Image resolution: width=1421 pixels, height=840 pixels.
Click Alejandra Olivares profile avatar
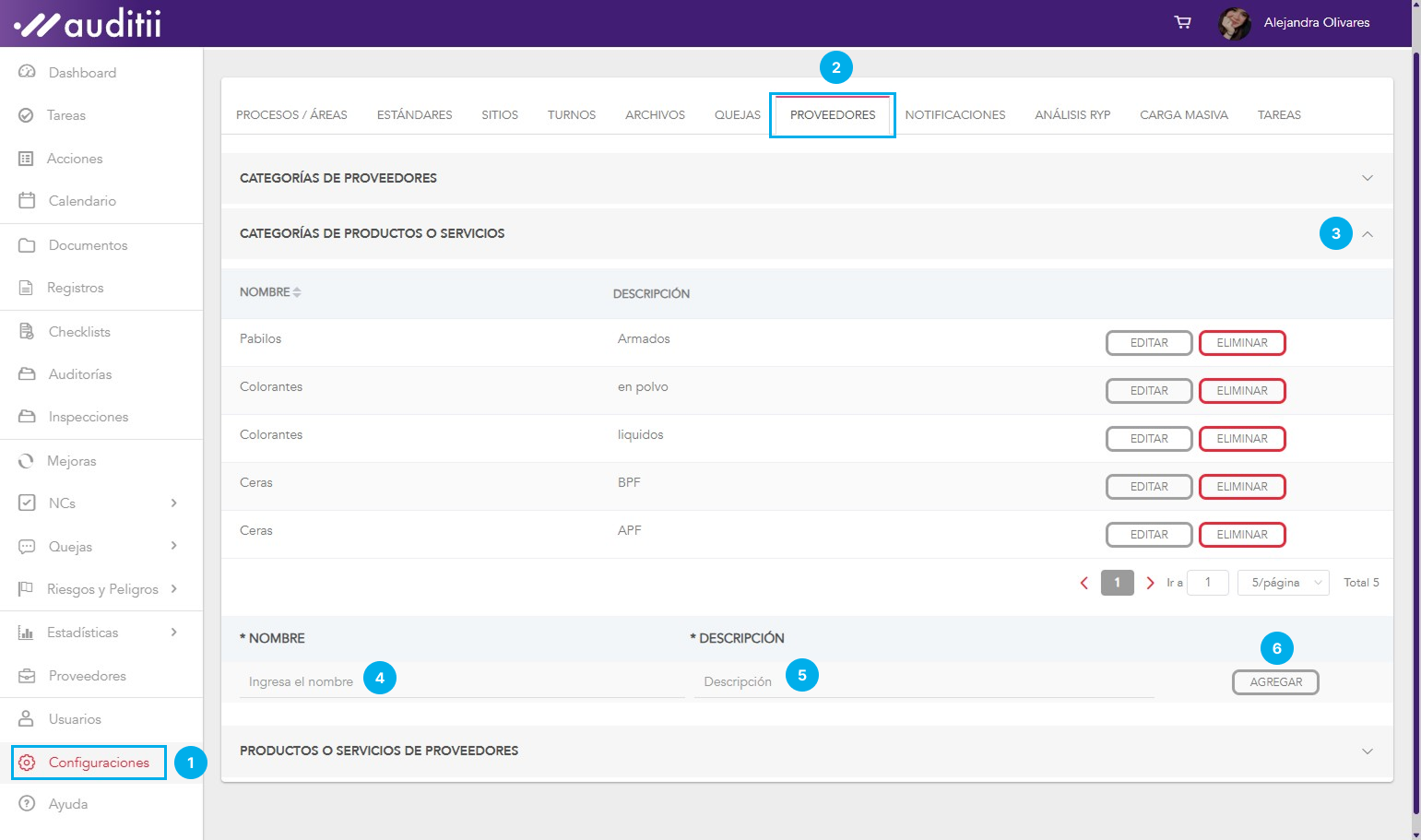[x=1234, y=23]
